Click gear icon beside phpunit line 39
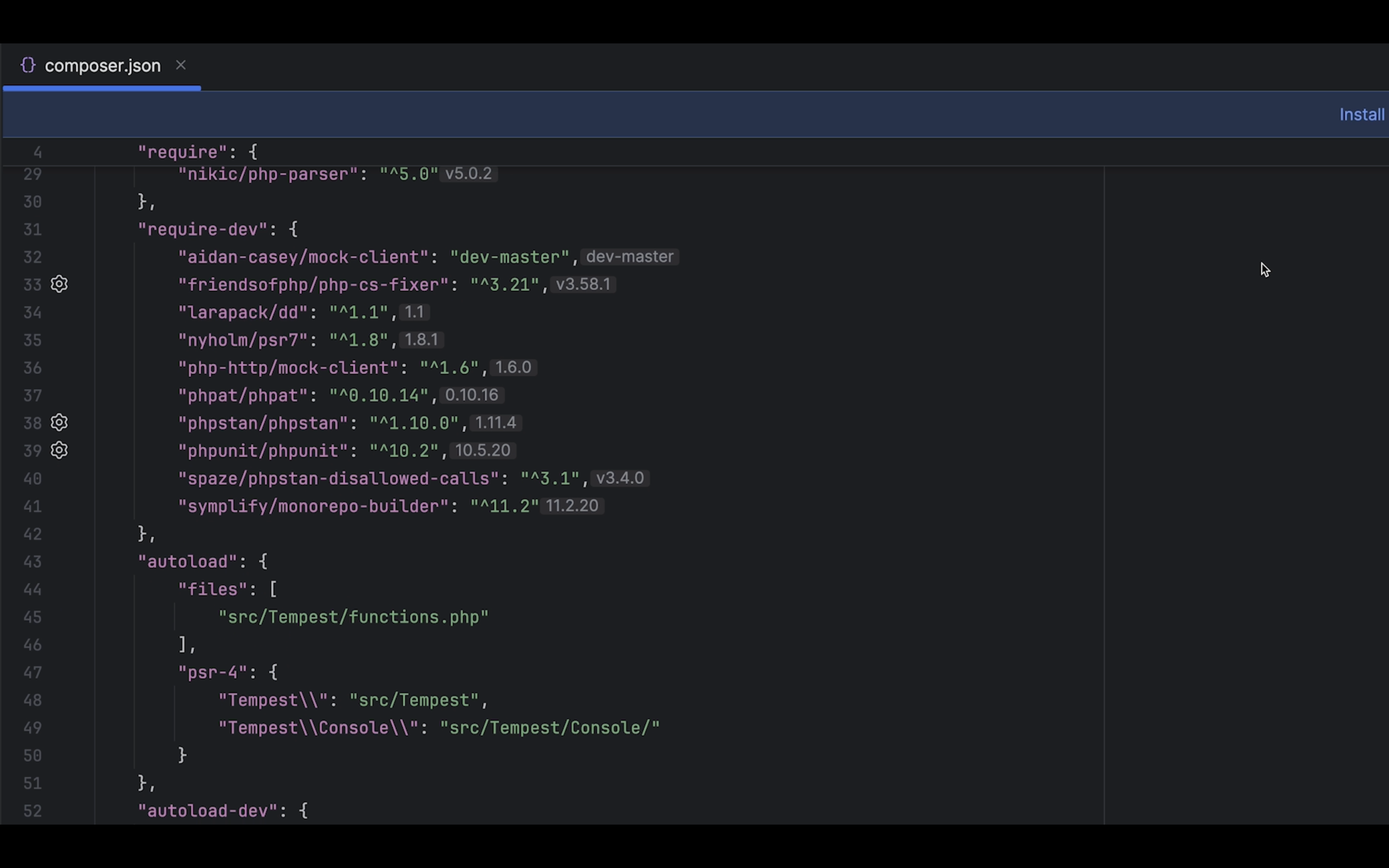Viewport: 1389px width, 868px height. coord(59,450)
